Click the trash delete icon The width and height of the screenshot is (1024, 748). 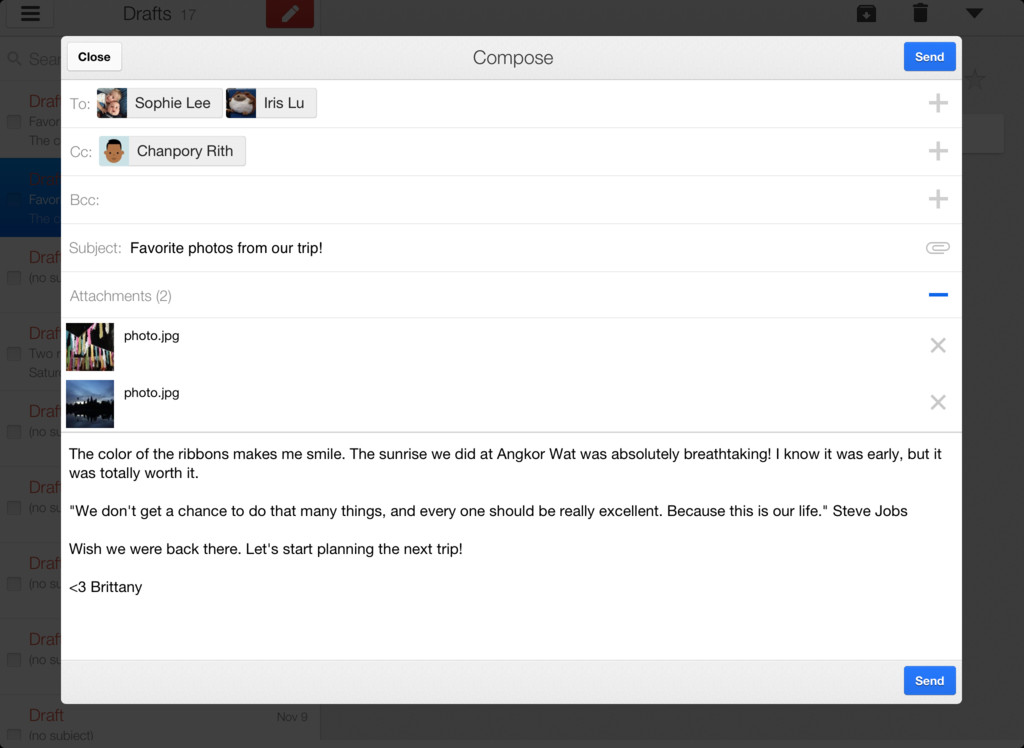pos(920,12)
